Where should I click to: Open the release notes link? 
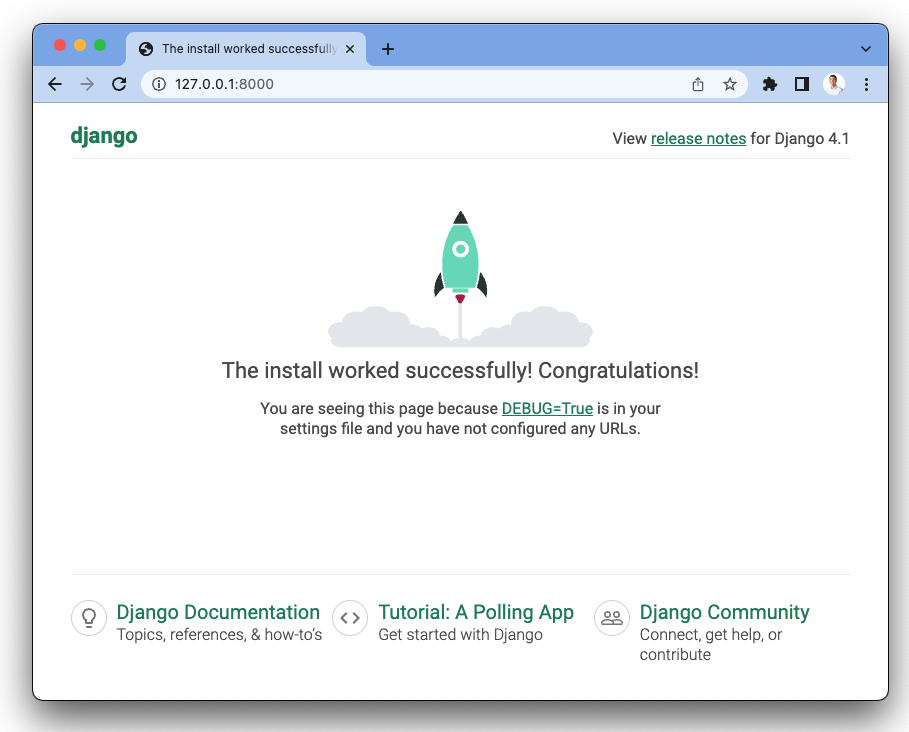pos(698,139)
